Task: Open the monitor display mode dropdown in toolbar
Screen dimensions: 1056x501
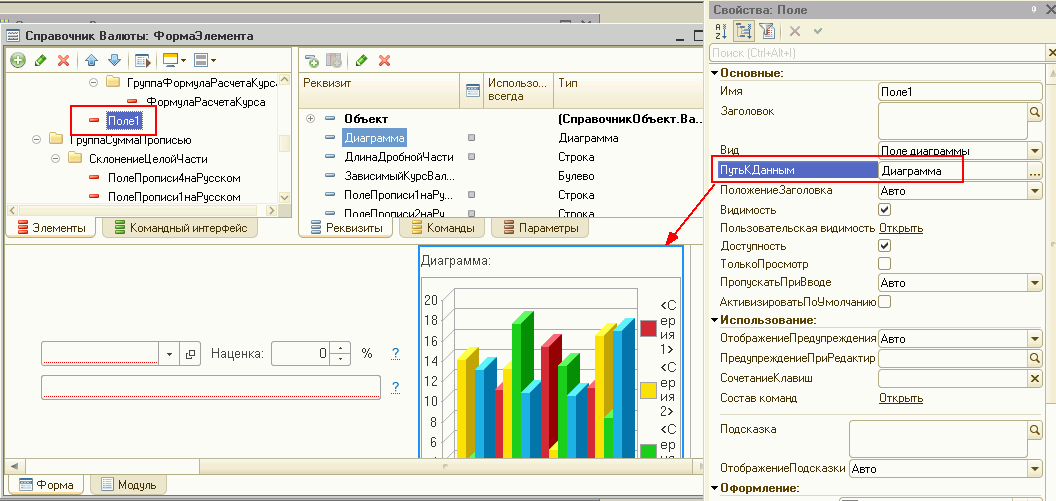Action: click(174, 61)
